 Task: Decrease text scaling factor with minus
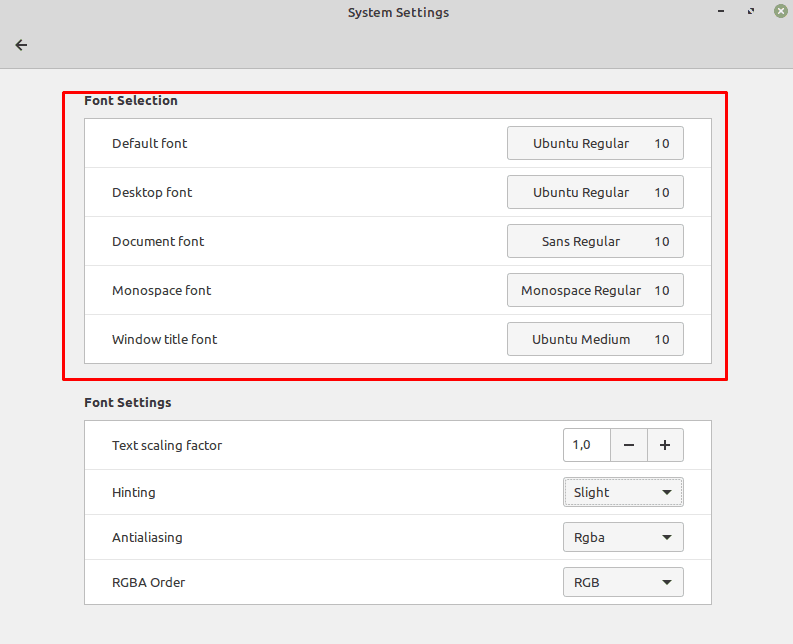pos(629,445)
